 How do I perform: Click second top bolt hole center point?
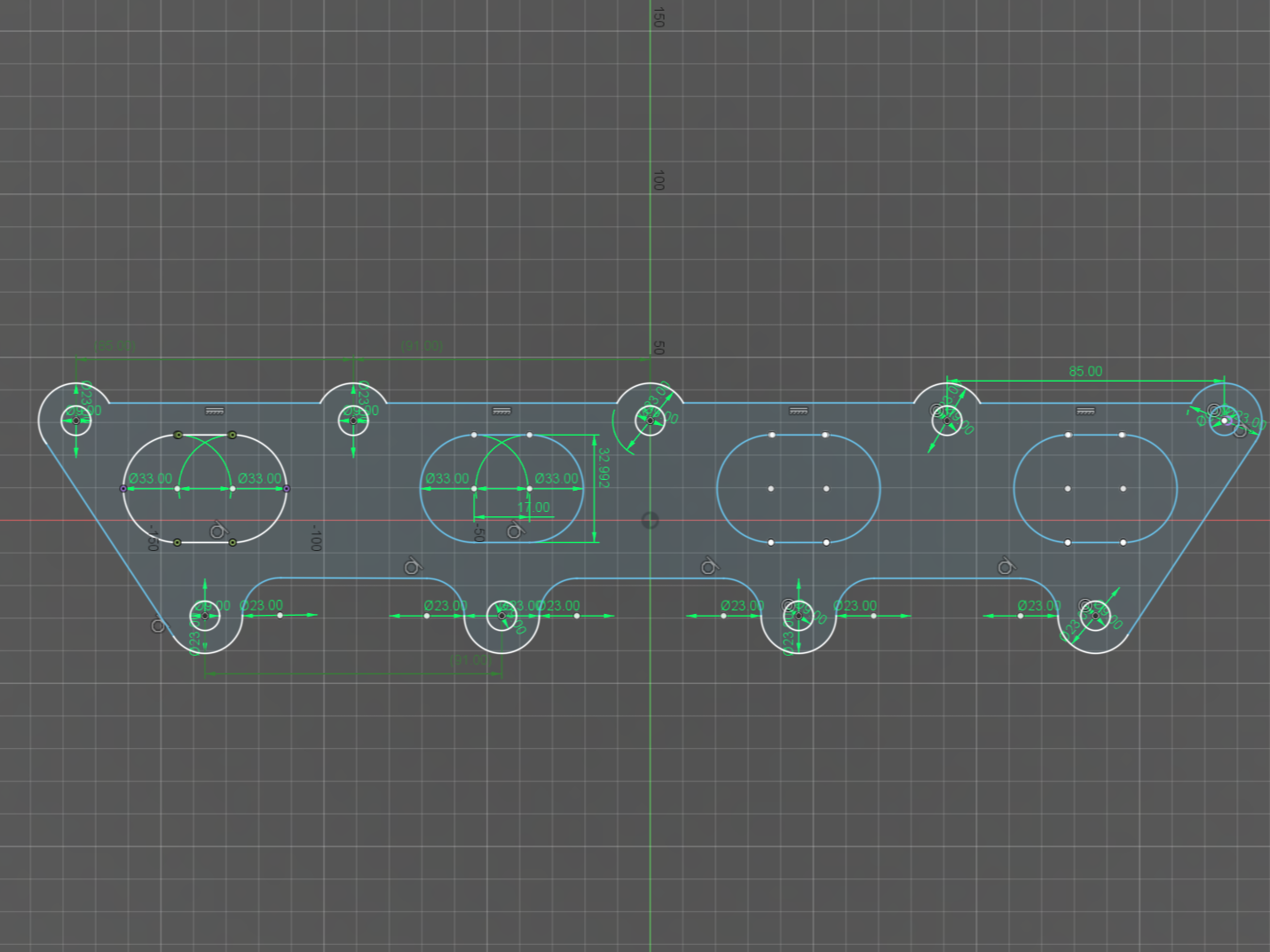(353, 421)
